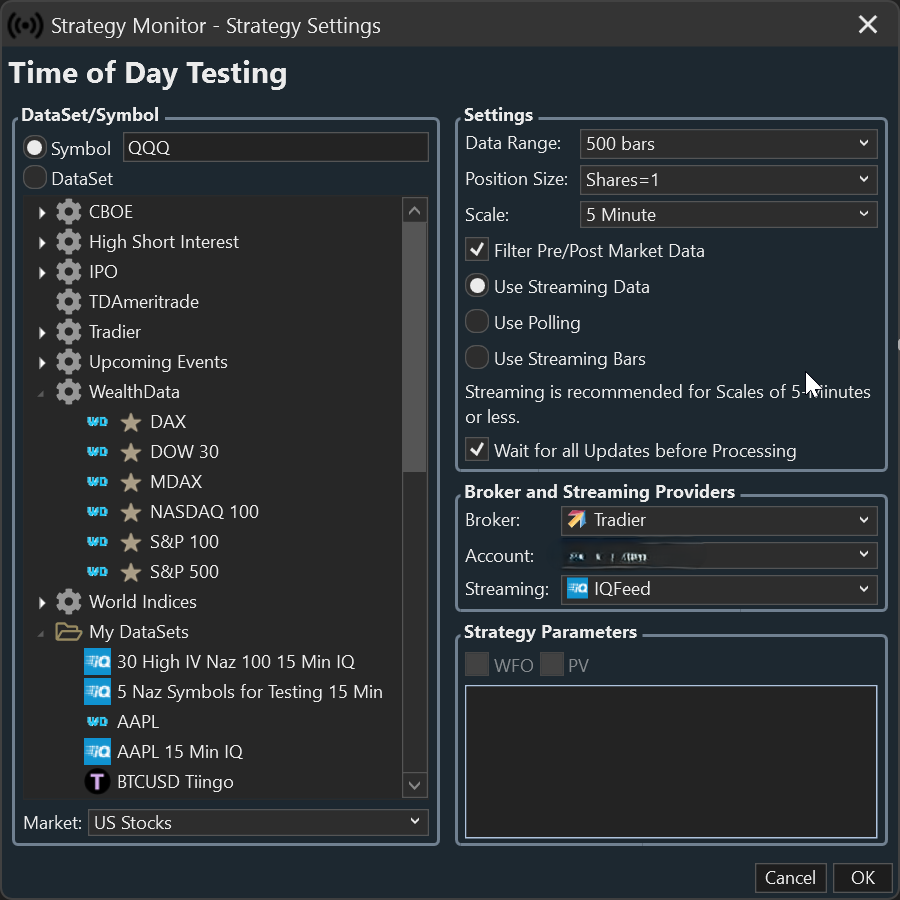Click the Strategy Parameters list box
The width and height of the screenshot is (900, 900).
[x=671, y=761]
